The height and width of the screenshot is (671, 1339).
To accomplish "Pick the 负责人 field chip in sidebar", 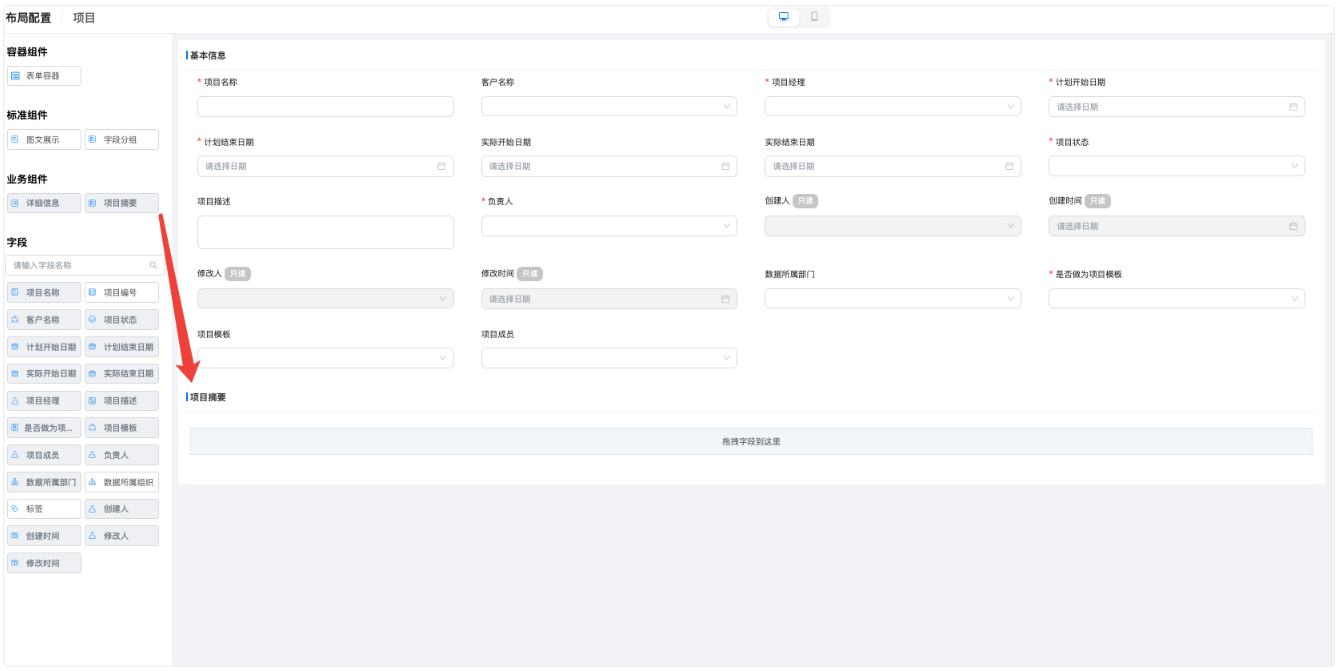I will [122, 455].
